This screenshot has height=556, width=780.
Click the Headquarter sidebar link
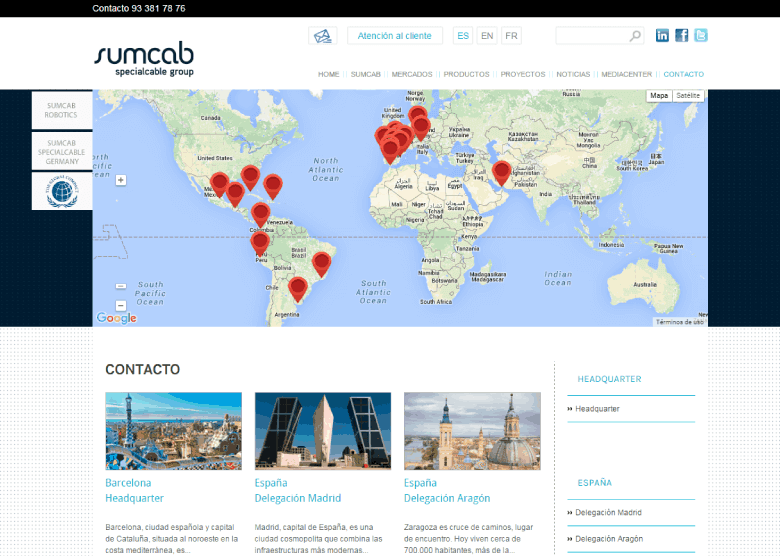point(597,409)
